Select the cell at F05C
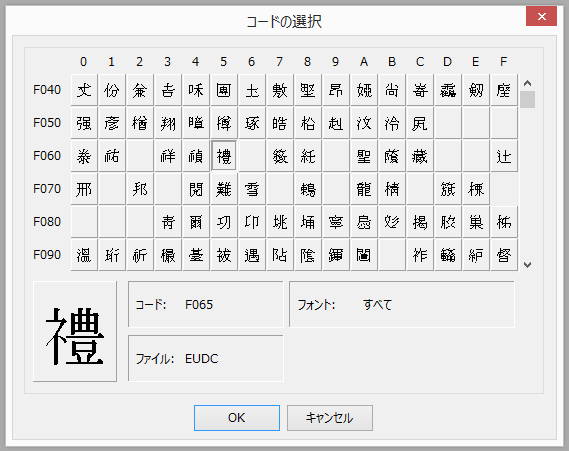The height and width of the screenshot is (451, 569). click(420, 123)
